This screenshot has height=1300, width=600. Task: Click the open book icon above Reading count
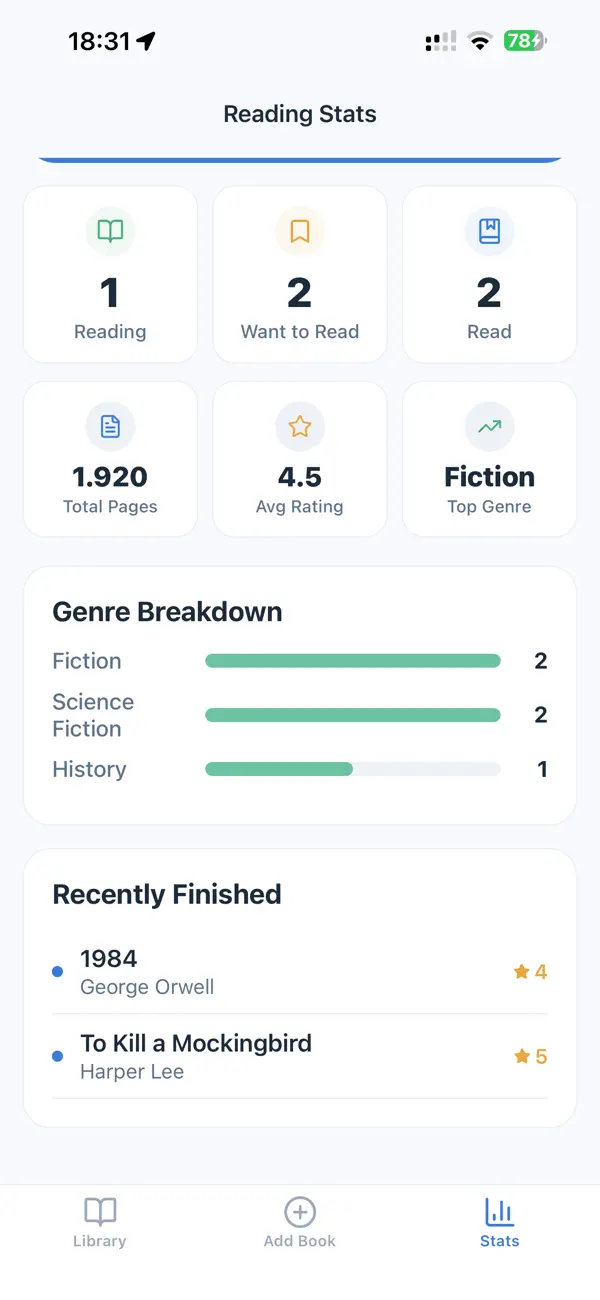click(110, 231)
